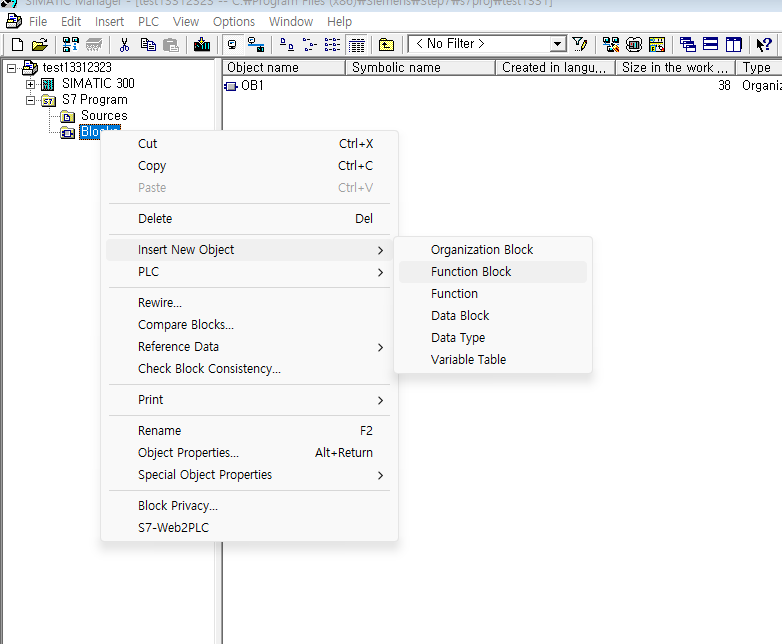
Task: Choose Cut from the context menu
Action: point(249,144)
